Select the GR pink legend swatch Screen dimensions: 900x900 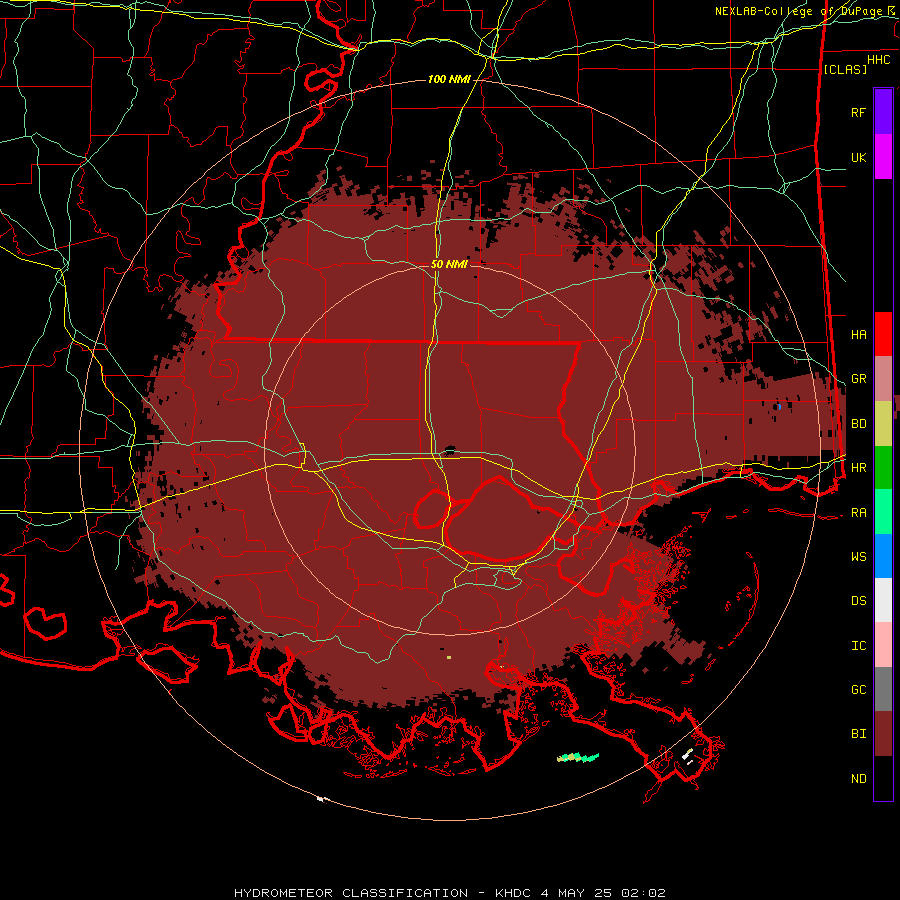click(883, 378)
